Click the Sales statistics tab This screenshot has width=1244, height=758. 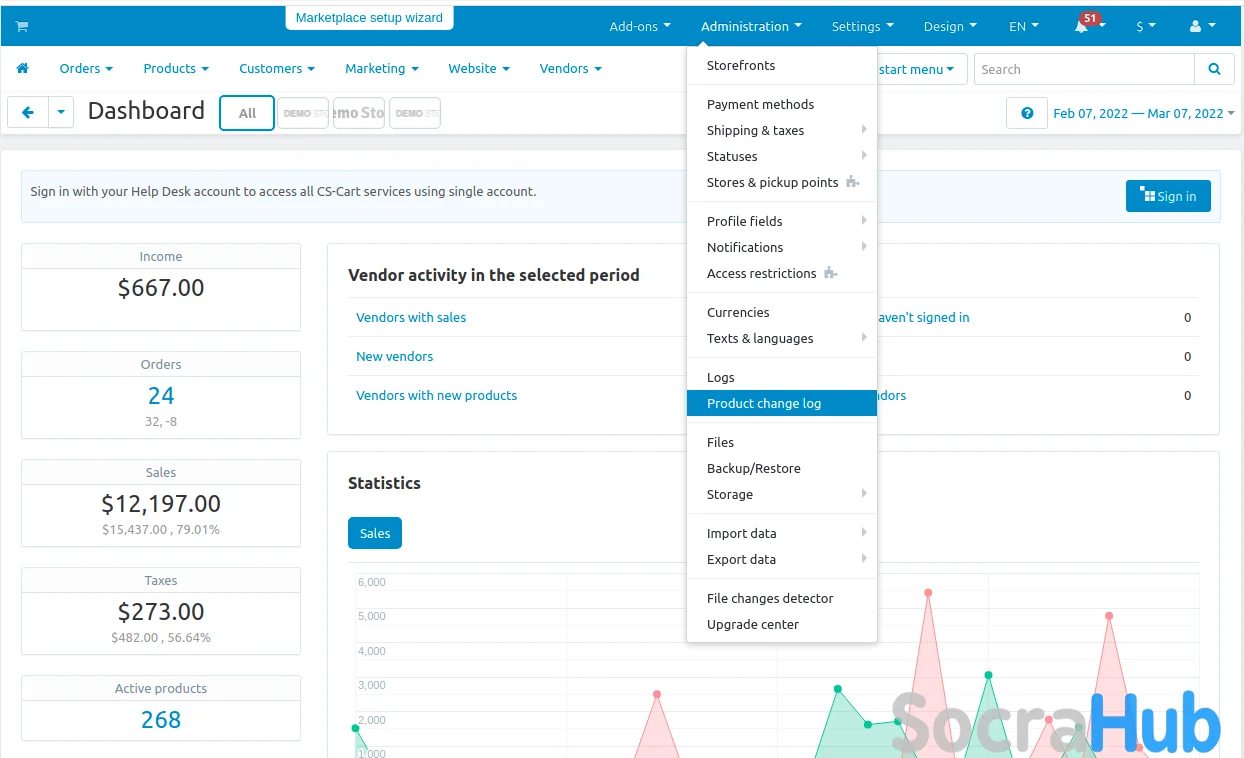click(x=375, y=533)
